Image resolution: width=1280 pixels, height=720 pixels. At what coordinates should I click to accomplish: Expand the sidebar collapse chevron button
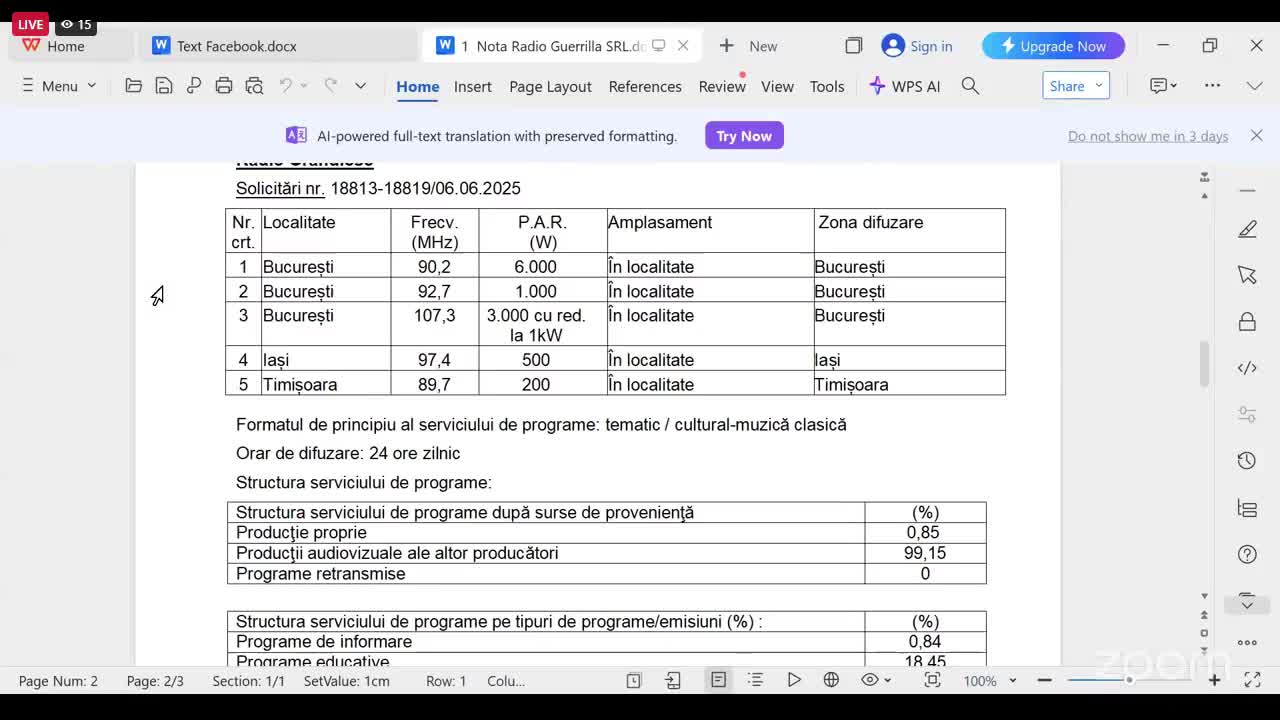[1247, 604]
